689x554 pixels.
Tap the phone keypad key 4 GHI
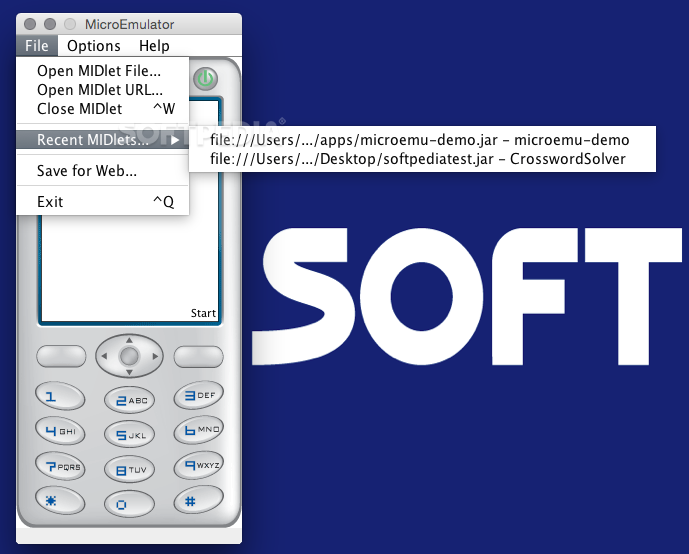pyautogui.click(x=60, y=430)
